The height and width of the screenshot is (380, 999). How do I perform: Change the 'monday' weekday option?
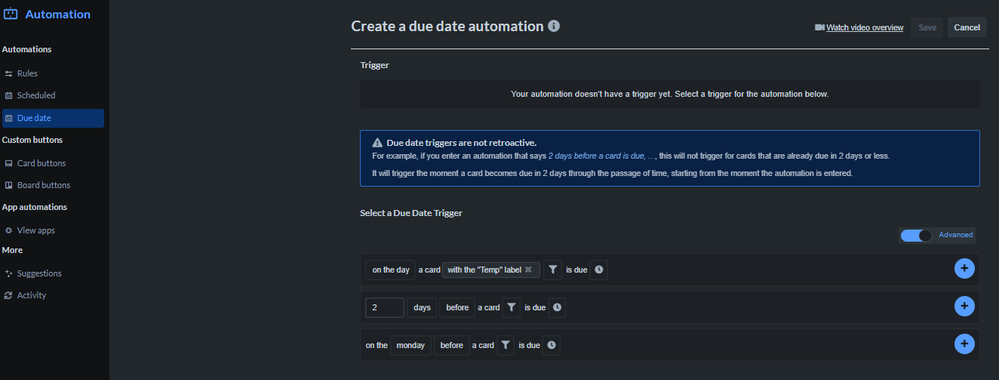pos(411,345)
